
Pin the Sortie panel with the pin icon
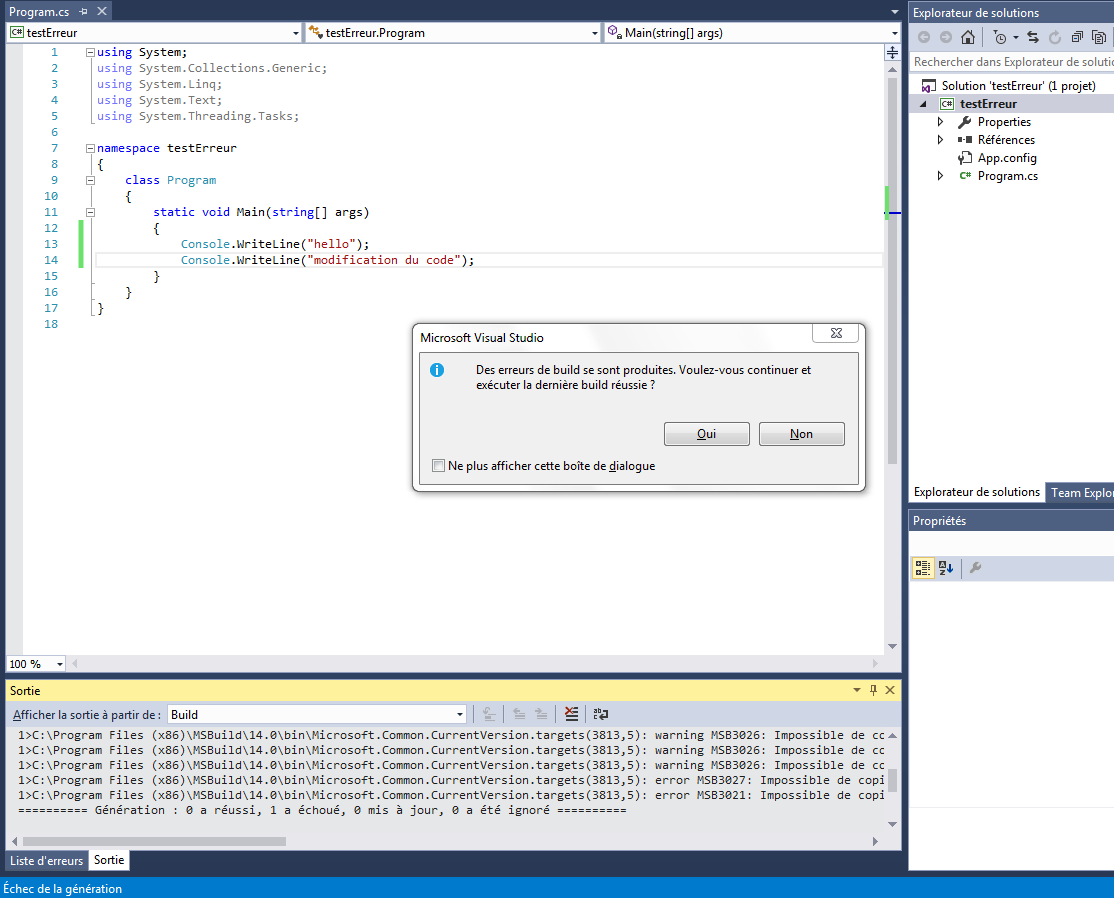coord(871,690)
